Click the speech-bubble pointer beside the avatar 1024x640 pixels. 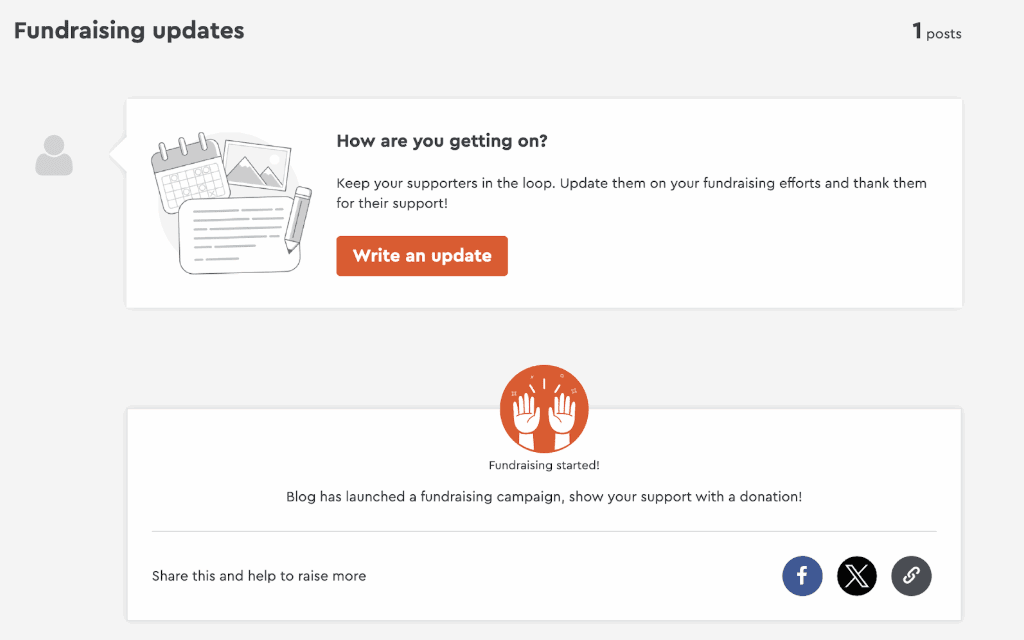(118, 155)
